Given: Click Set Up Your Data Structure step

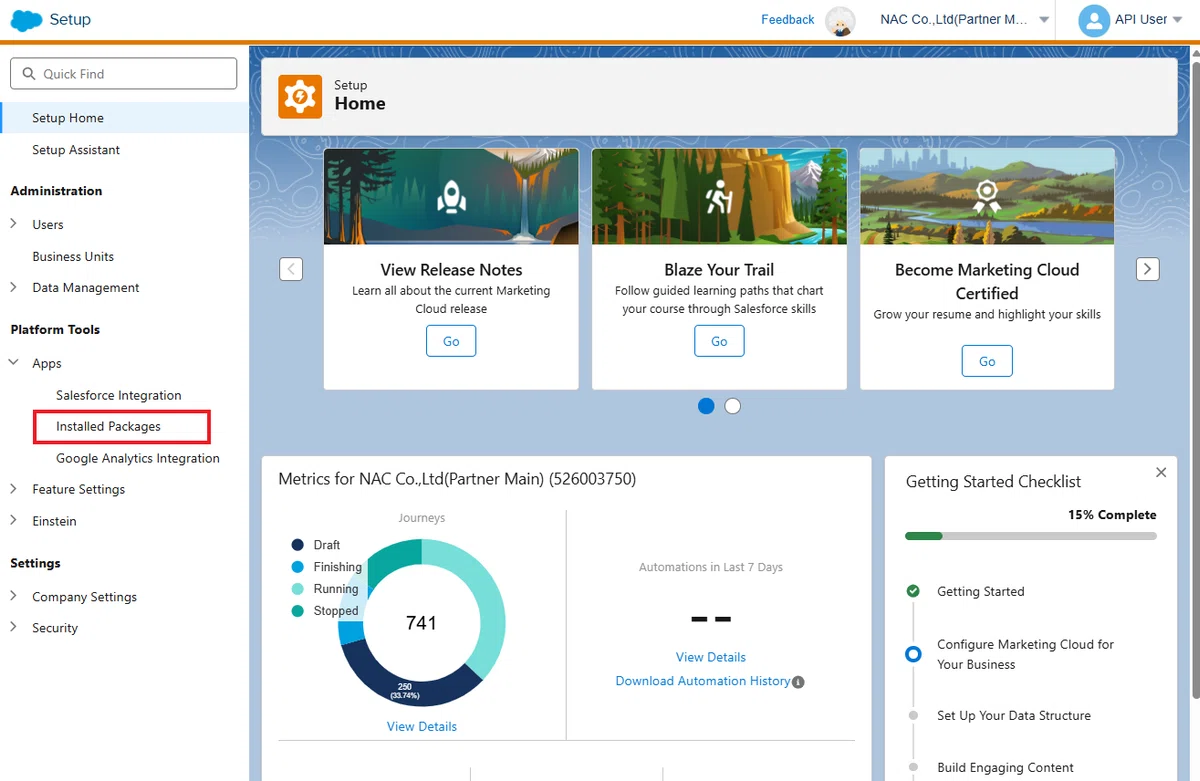Looking at the screenshot, I should click(x=1014, y=716).
